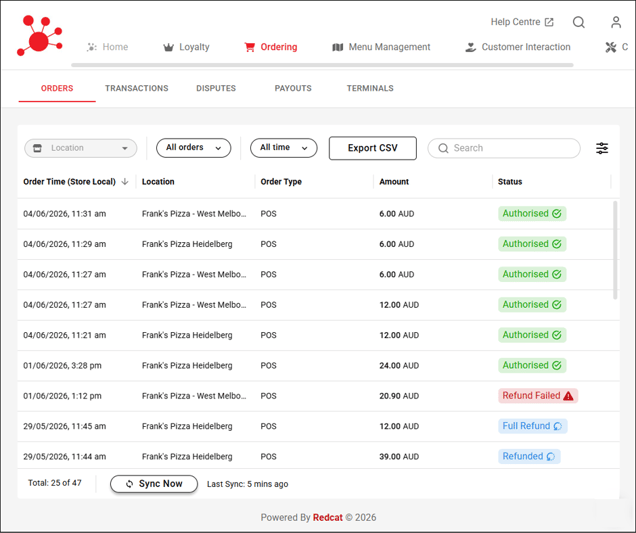Click the Total: 25 of 47 text

click(55, 483)
